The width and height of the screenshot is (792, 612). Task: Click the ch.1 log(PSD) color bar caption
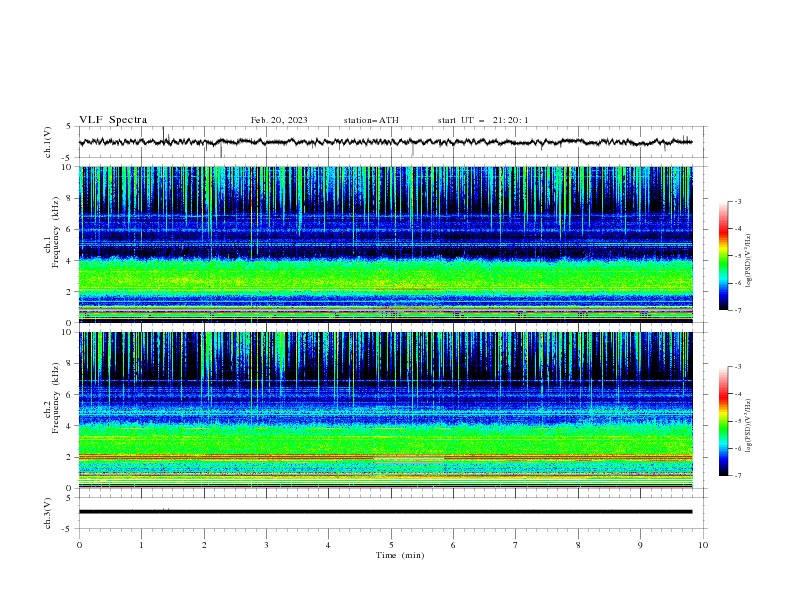[749, 261]
